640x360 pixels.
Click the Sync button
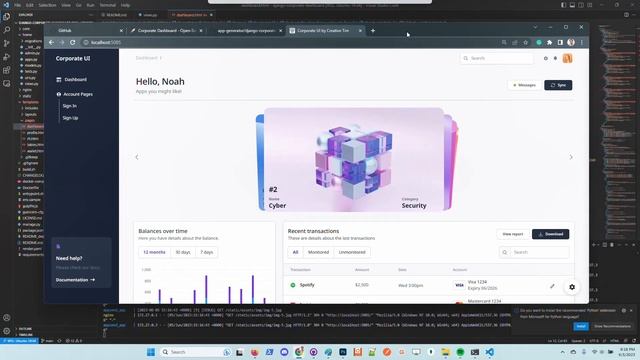(558, 85)
